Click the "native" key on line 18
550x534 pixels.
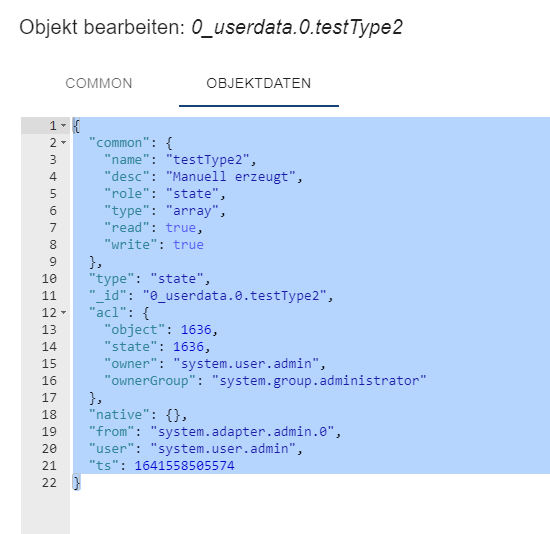119,414
